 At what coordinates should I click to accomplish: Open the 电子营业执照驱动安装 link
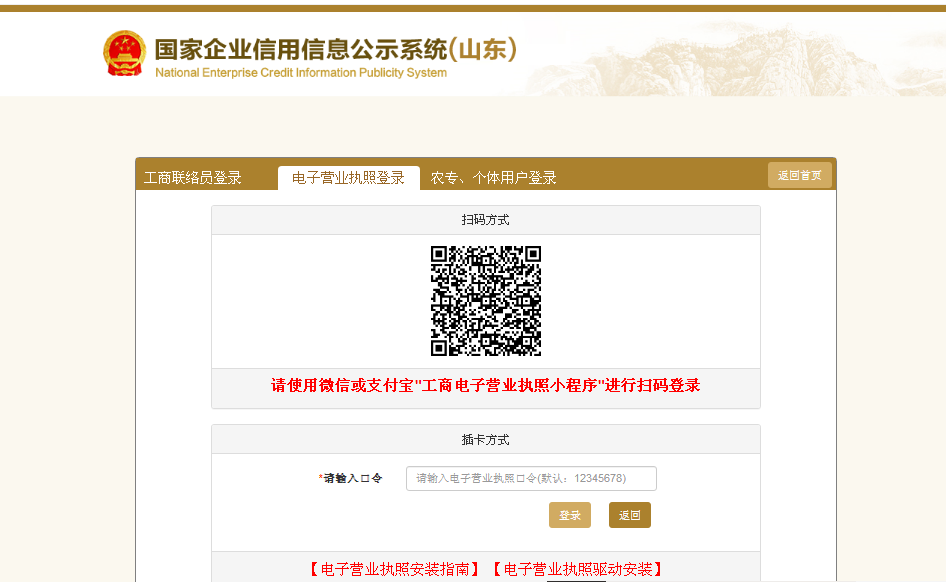pos(578,569)
